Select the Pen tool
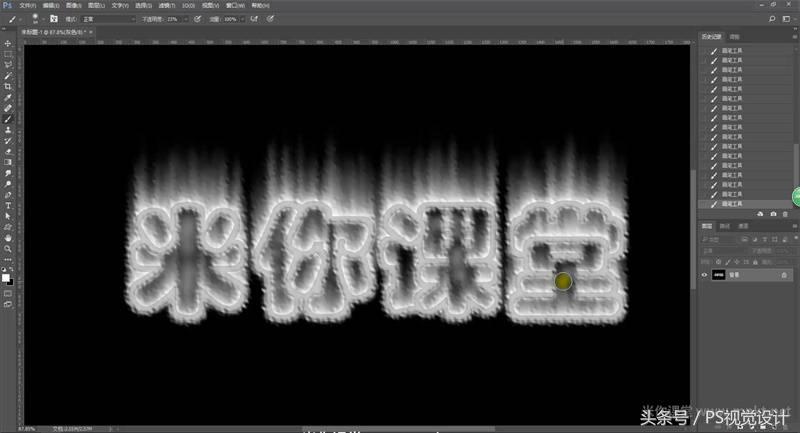The image size is (800, 433). [x=8, y=195]
